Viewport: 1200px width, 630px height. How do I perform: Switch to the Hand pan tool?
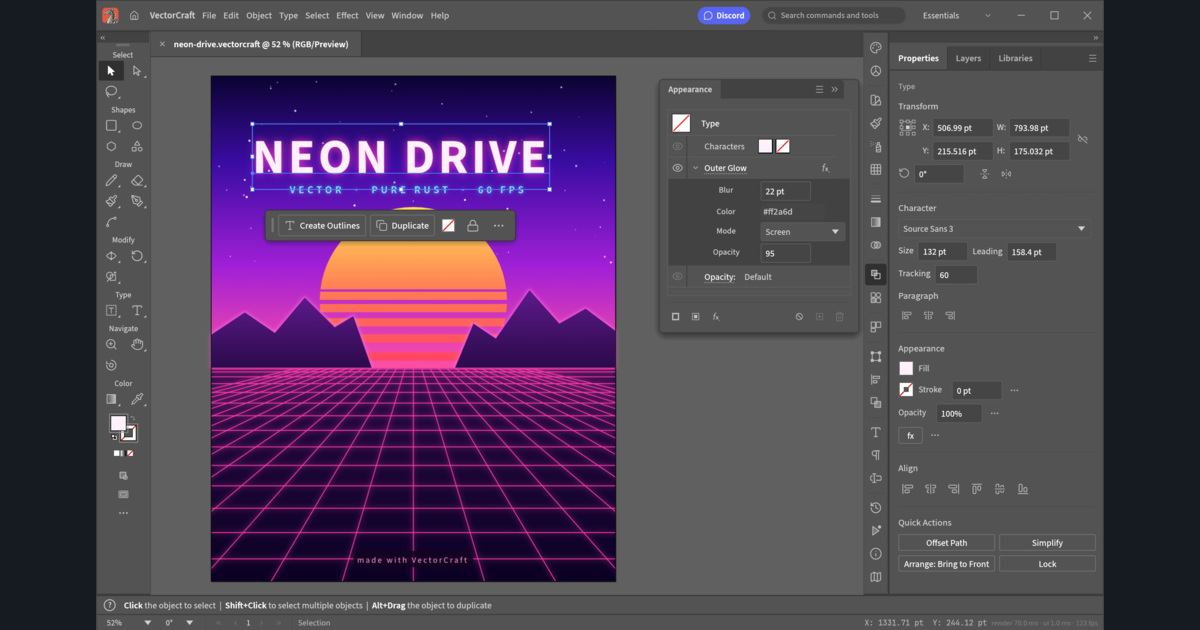(x=137, y=345)
